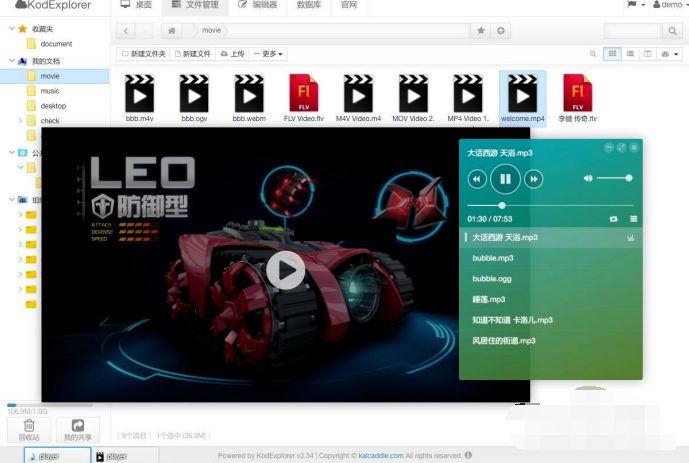Open the 文件管理 file manager tab
The image size is (689, 463).
[195, 5]
